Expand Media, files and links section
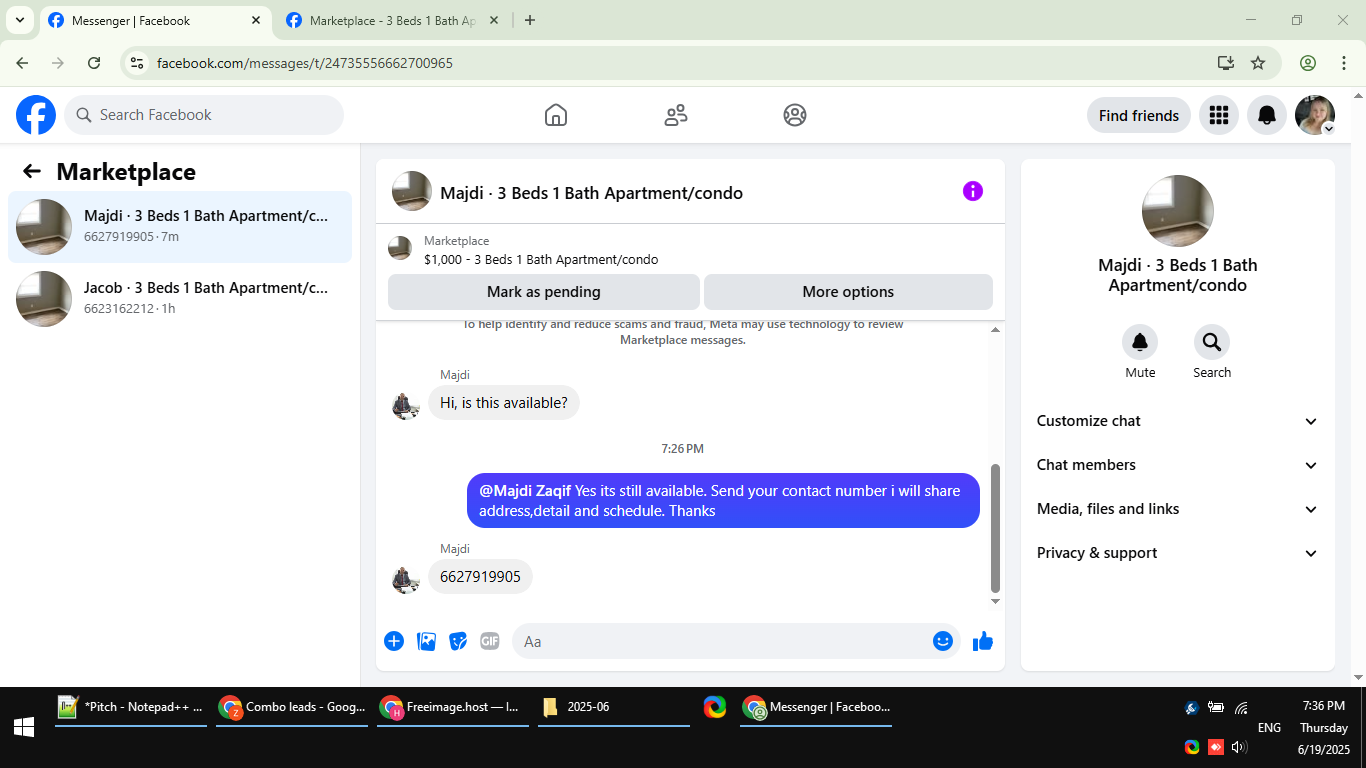 (x=1178, y=509)
